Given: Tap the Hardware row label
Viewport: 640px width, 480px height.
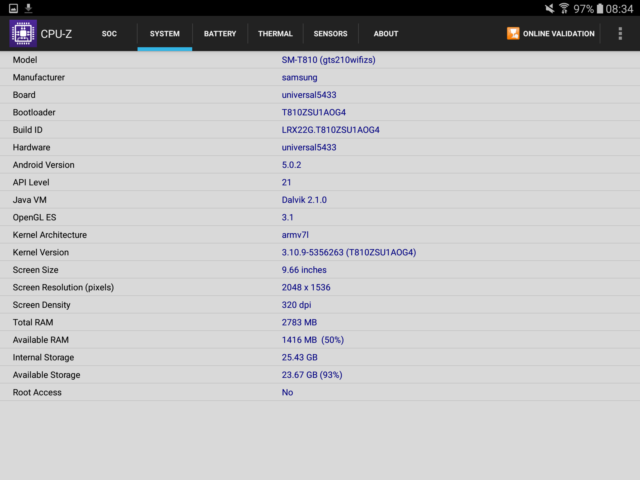Looking at the screenshot, I should (x=31, y=148).
